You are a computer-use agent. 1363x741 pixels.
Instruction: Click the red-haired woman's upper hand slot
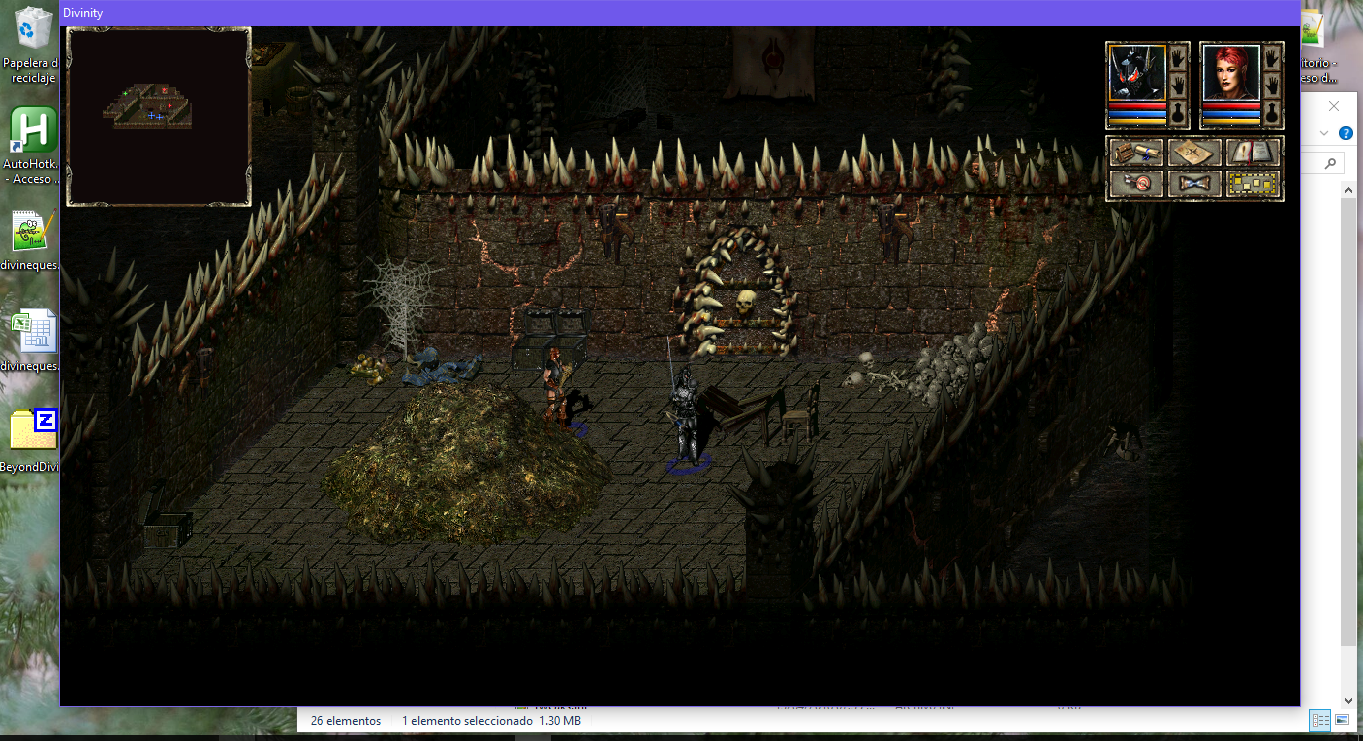click(x=1273, y=57)
